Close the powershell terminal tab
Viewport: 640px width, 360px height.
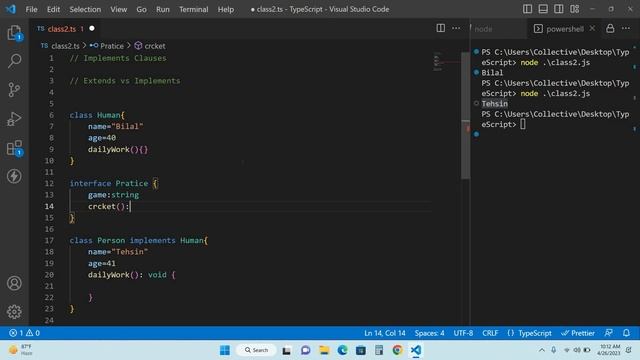[592, 28]
